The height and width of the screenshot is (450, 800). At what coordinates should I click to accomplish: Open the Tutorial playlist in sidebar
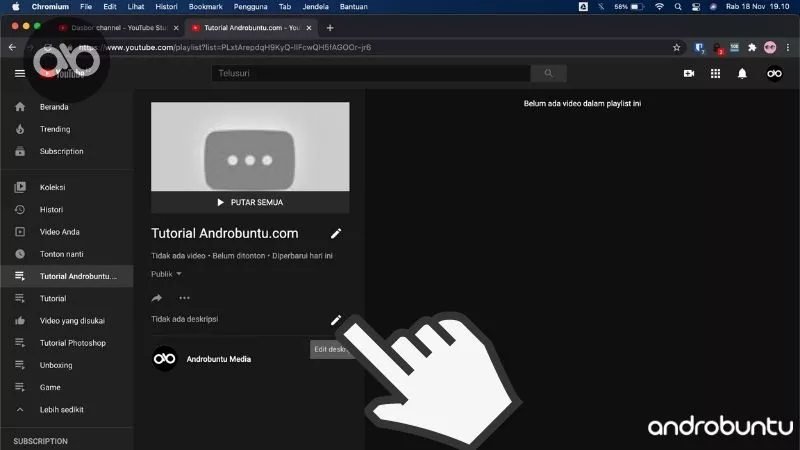(67, 298)
